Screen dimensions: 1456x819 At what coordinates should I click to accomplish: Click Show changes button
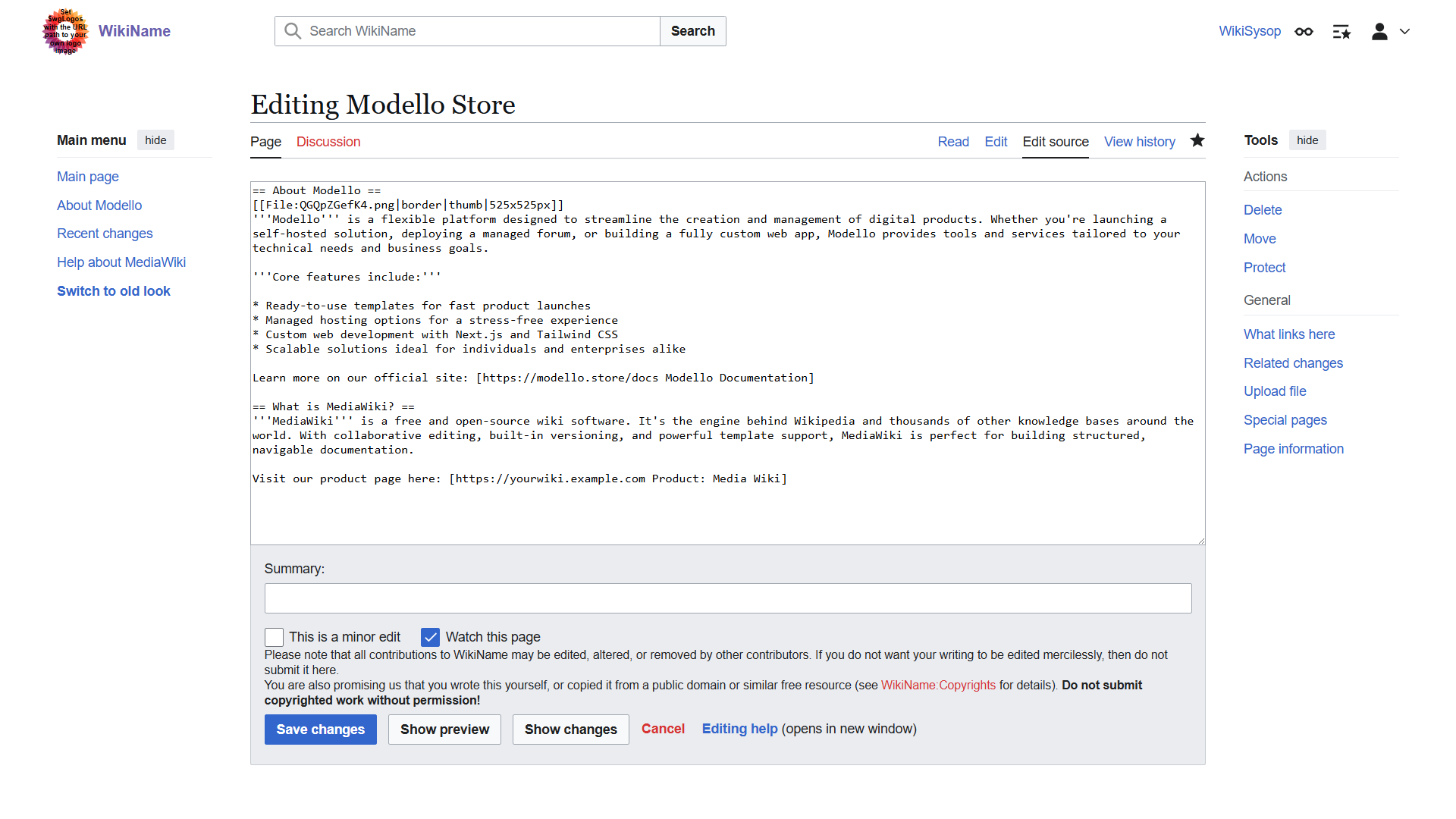pos(571,730)
